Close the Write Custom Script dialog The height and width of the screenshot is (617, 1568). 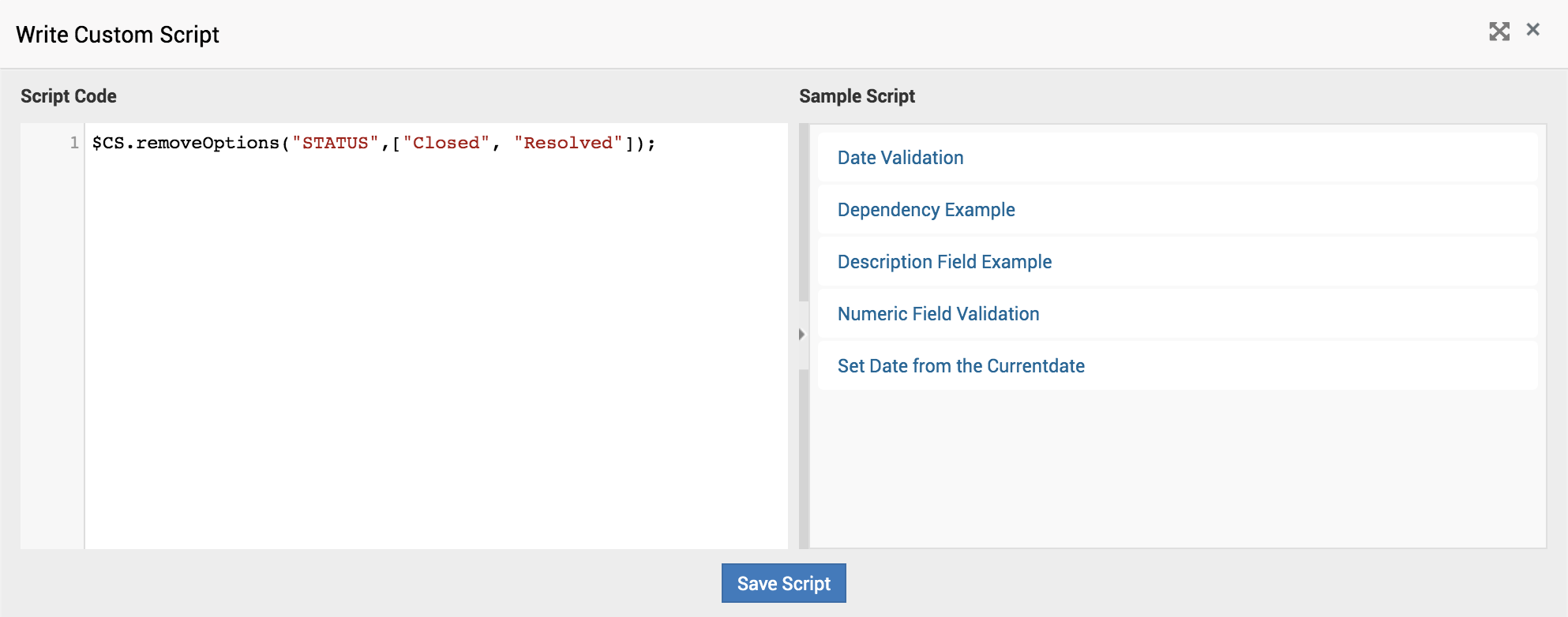[1532, 30]
